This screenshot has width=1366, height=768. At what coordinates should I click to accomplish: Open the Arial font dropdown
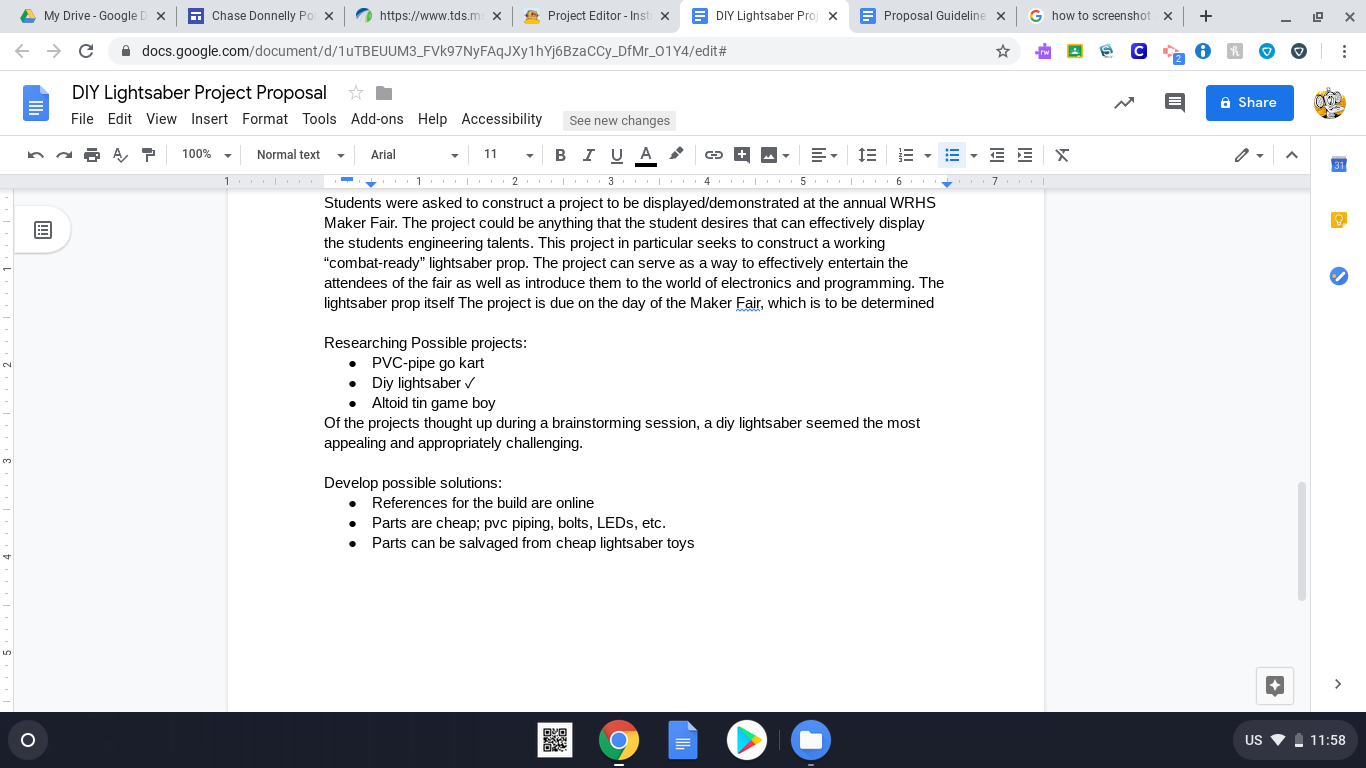[x=414, y=155]
